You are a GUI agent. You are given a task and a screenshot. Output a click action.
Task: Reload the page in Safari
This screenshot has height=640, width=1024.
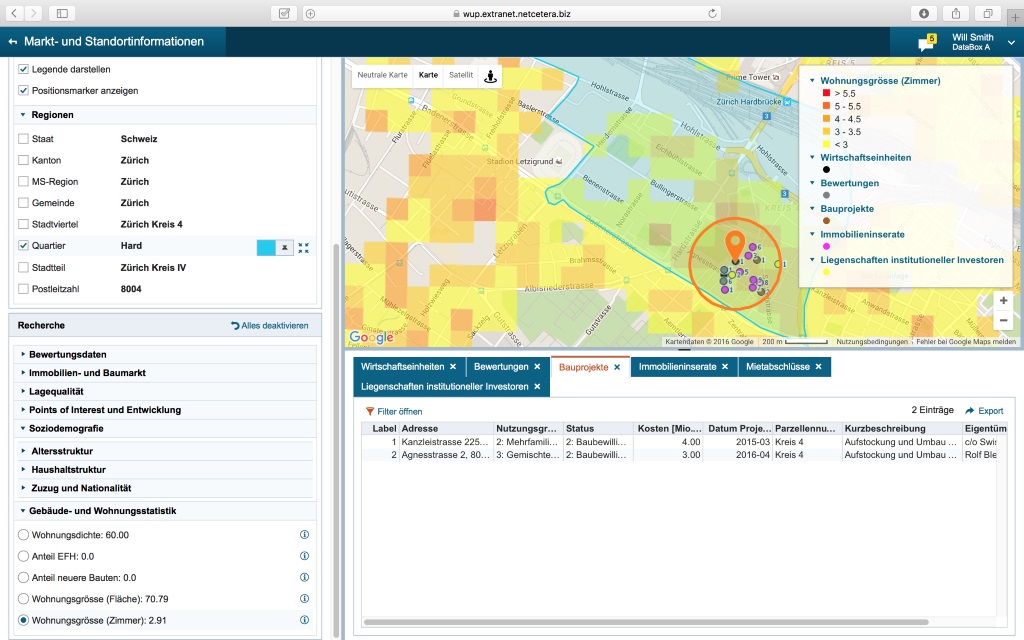pos(712,14)
